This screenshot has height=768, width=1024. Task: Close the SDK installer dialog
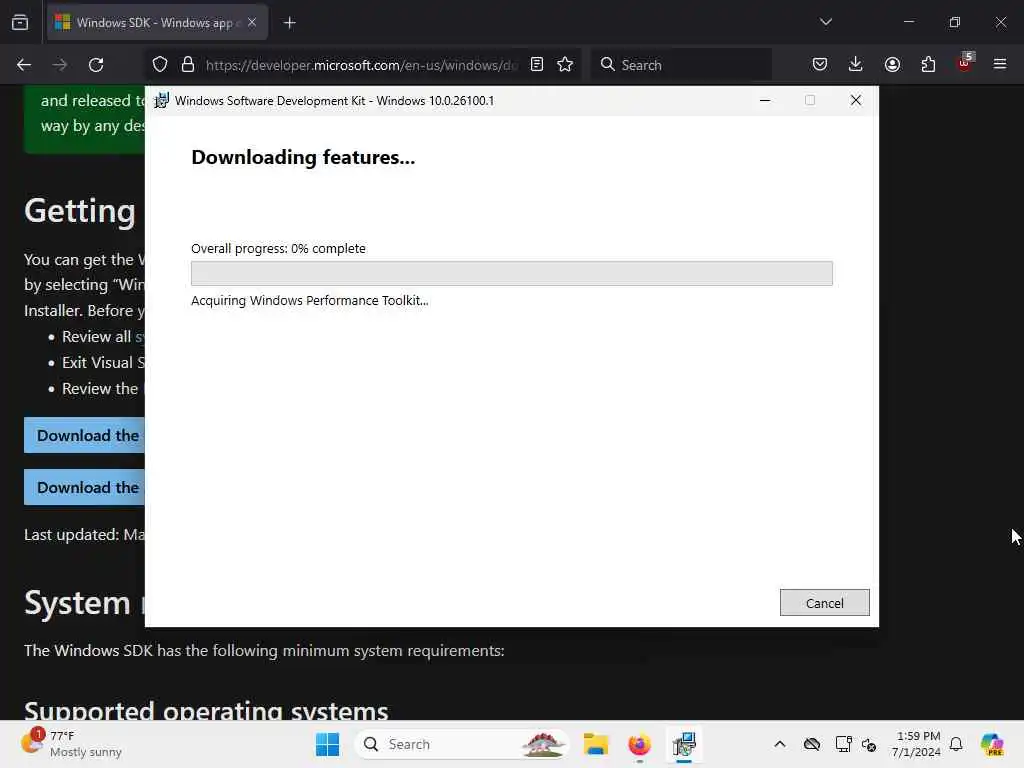(856, 100)
